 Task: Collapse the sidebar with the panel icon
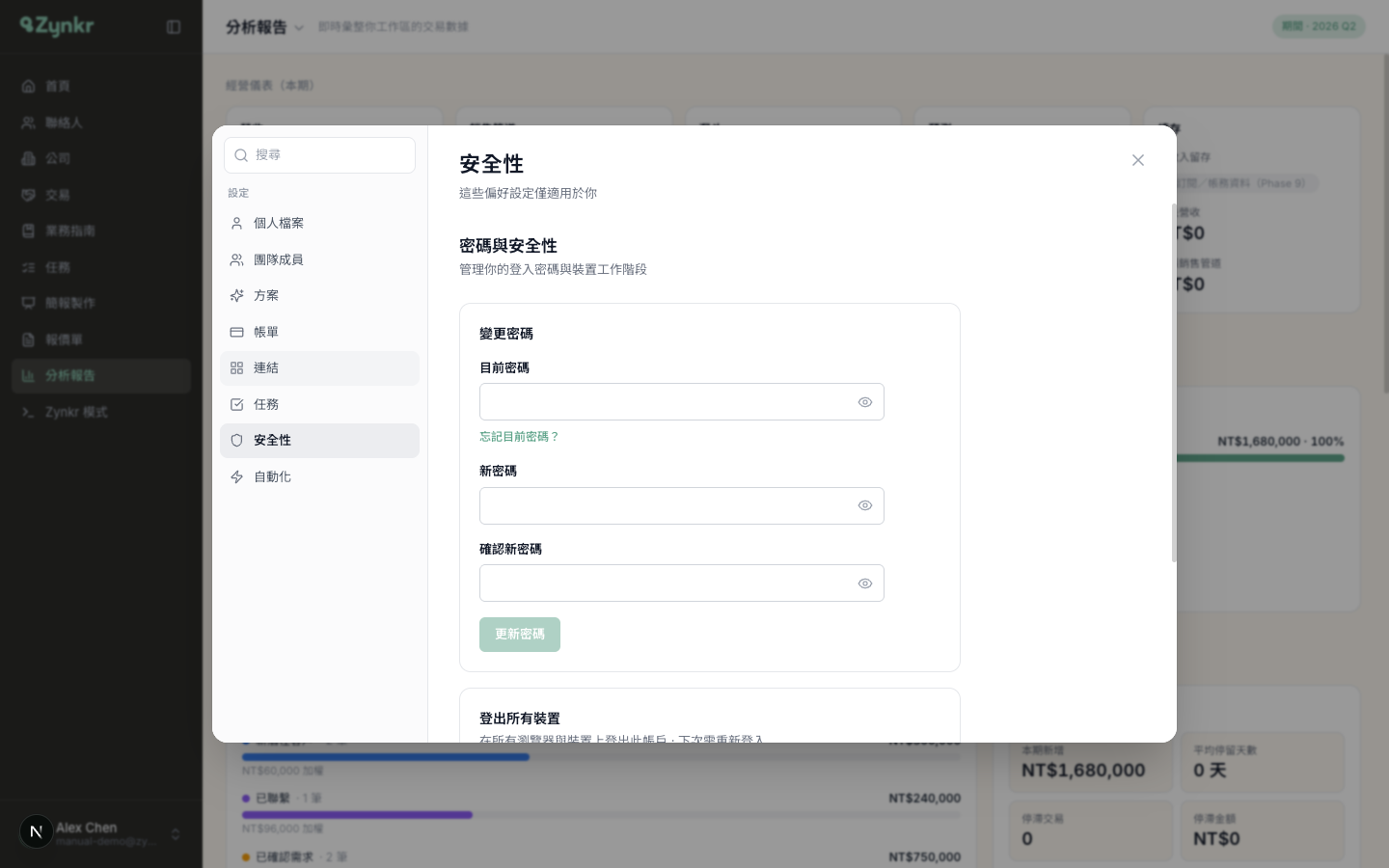pyautogui.click(x=174, y=27)
